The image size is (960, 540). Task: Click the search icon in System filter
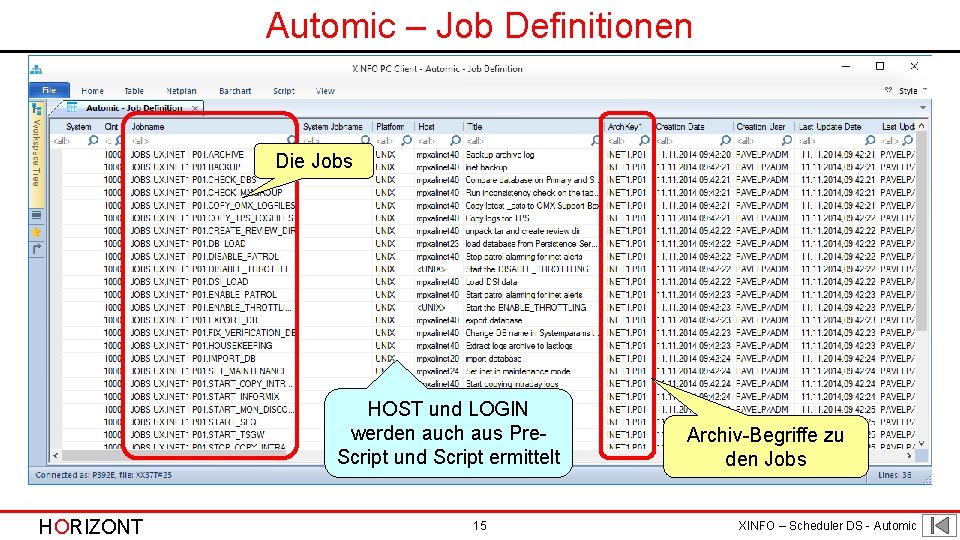click(x=93, y=140)
